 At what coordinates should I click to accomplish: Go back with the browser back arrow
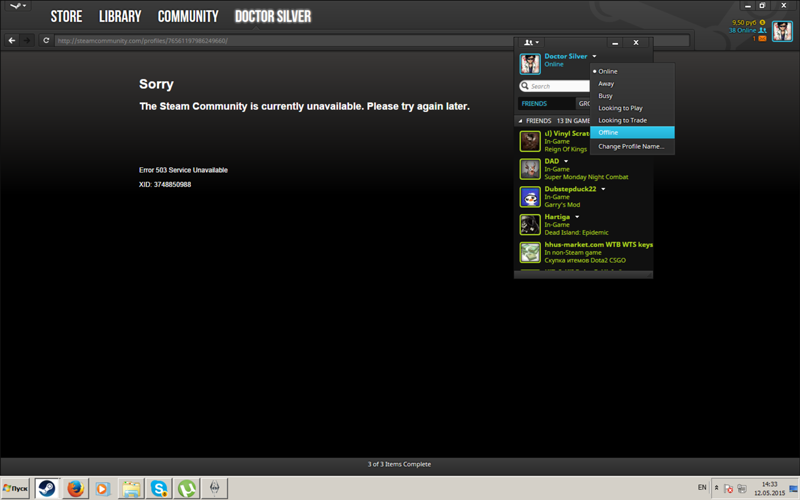[x=12, y=40]
